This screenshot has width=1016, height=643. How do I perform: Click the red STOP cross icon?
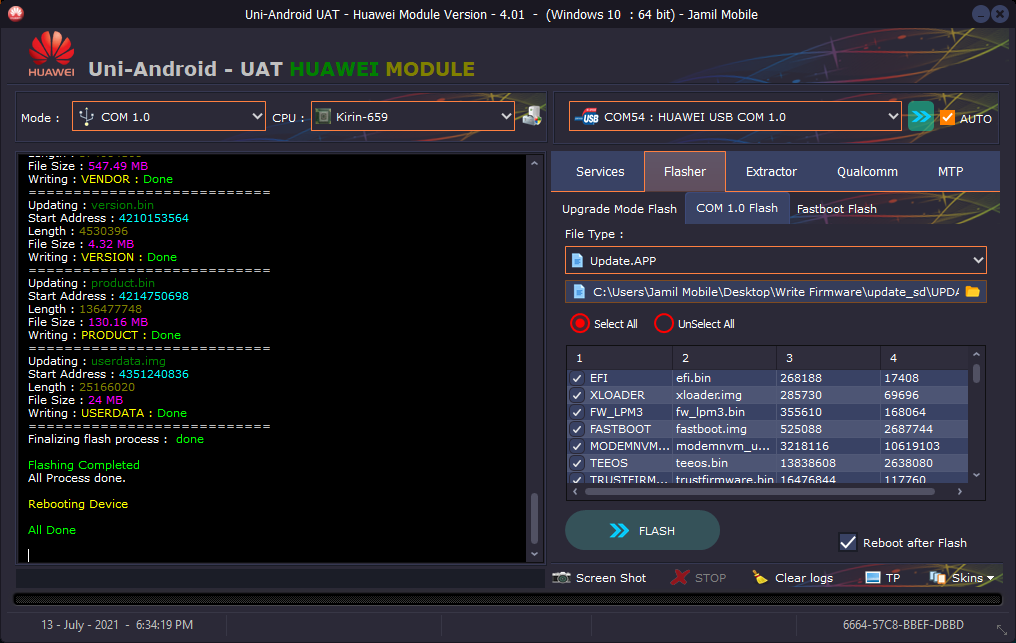click(x=680, y=578)
